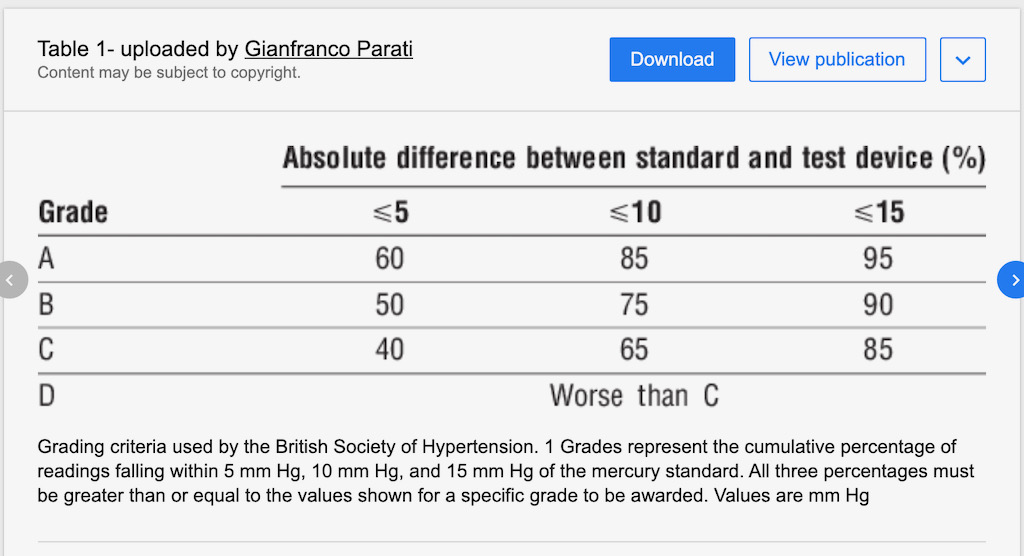Click the value 75 in Grade B row
Image resolution: width=1024 pixels, height=556 pixels.
pyautogui.click(x=634, y=304)
